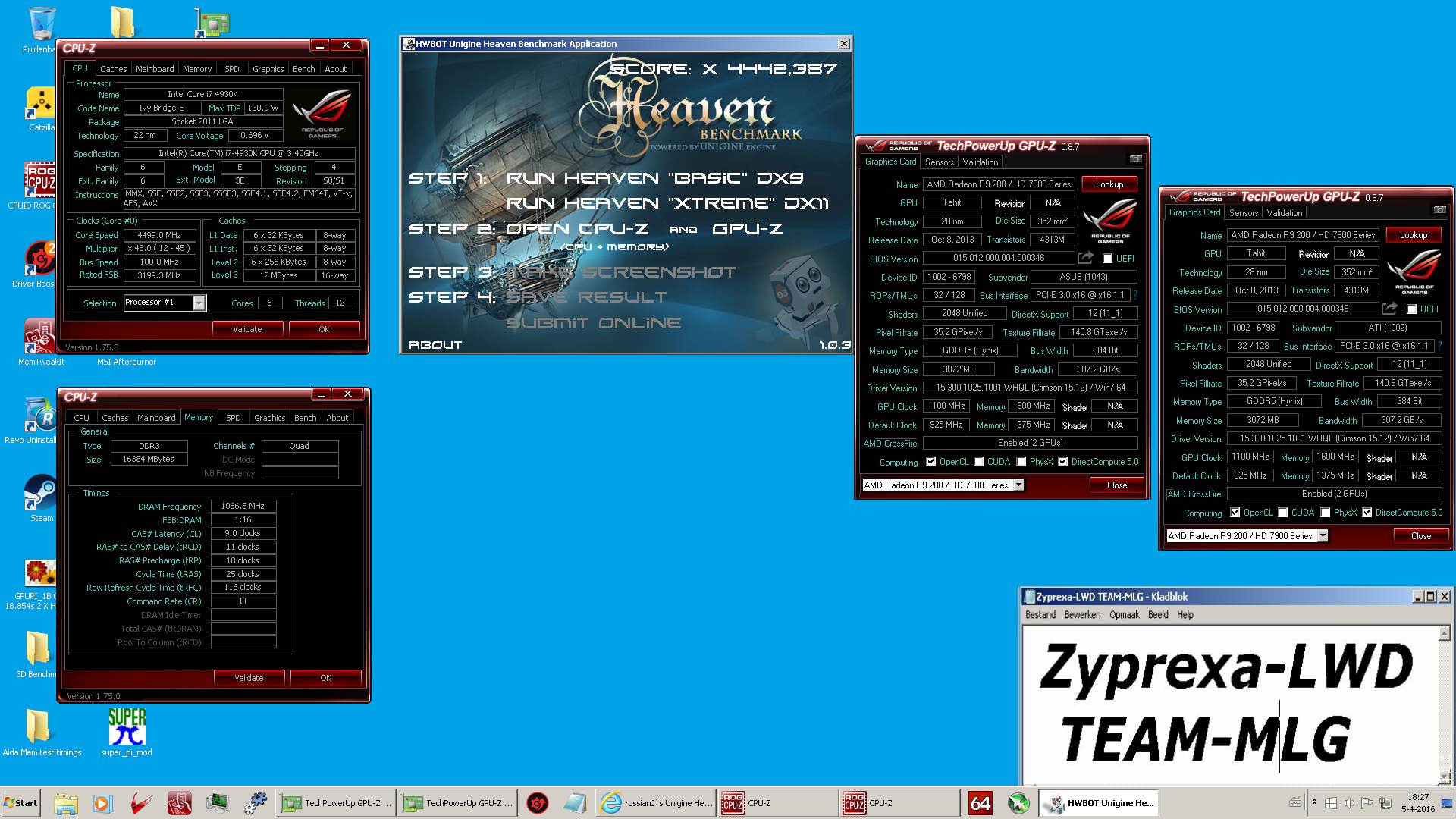Click BIOS share icon in left GPU-Z
This screenshot has width=1456, height=819.
[x=1085, y=258]
